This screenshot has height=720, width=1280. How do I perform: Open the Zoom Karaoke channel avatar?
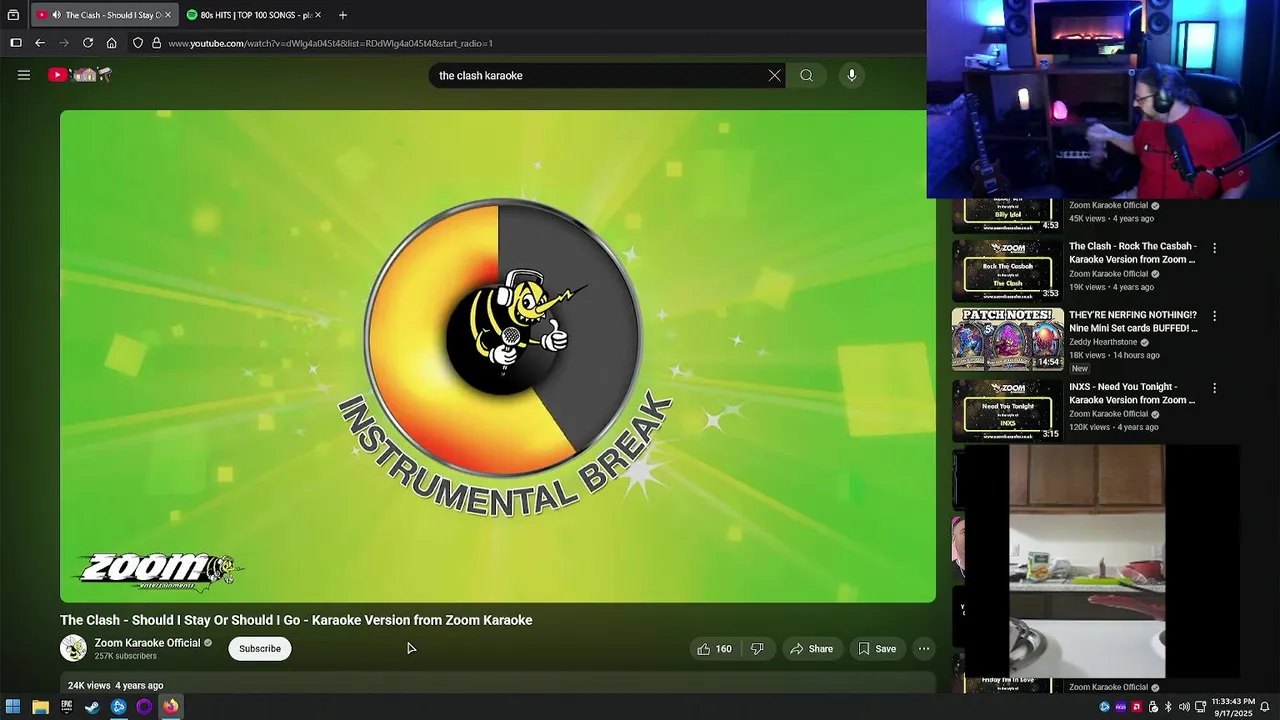[73, 649]
